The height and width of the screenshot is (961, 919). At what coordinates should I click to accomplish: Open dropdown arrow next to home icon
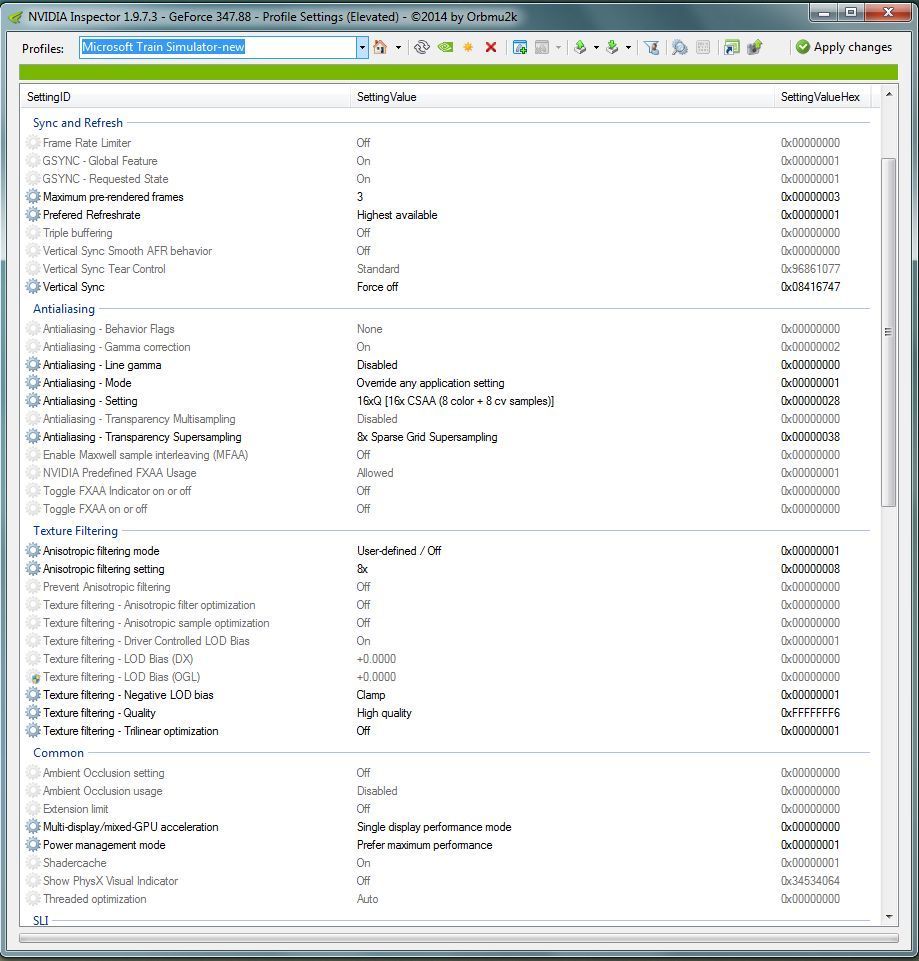[x=398, y=47]
